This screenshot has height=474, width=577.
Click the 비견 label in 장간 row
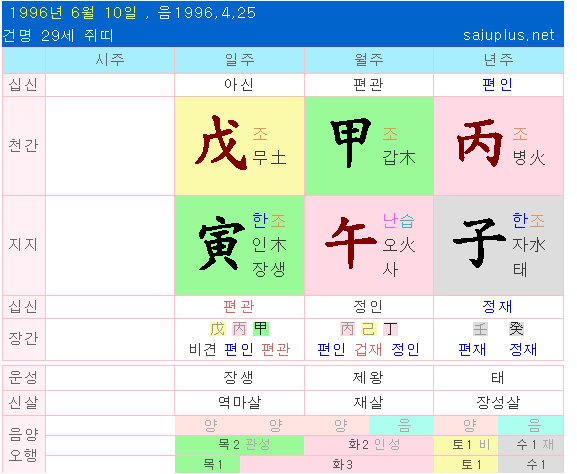pos(202,349)
